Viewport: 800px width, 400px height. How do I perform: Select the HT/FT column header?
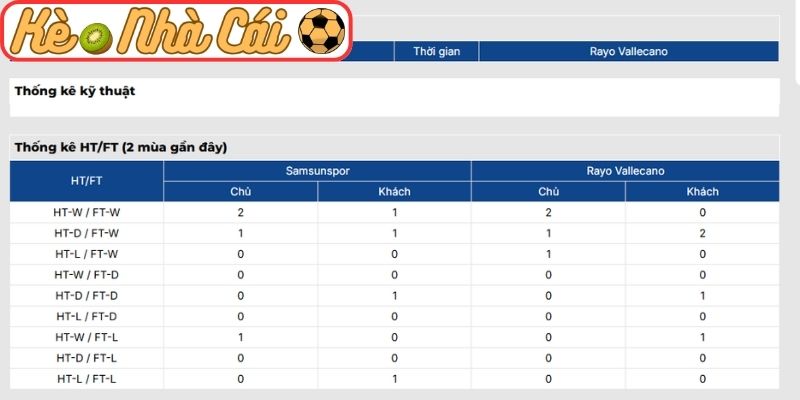[x=86, y=181]
